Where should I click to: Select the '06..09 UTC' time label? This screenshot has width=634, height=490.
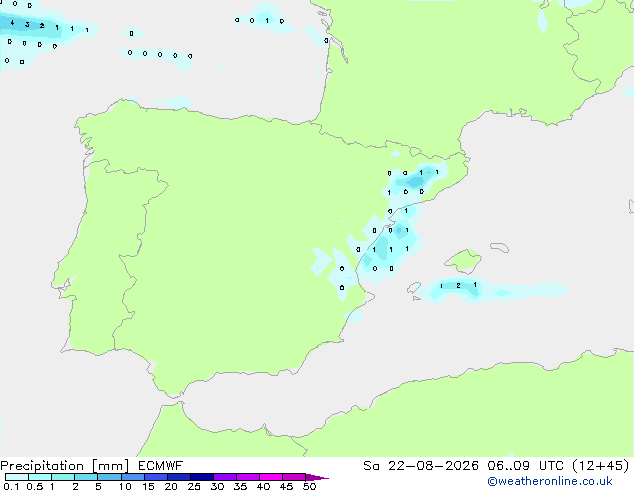(x=525, y=466)
